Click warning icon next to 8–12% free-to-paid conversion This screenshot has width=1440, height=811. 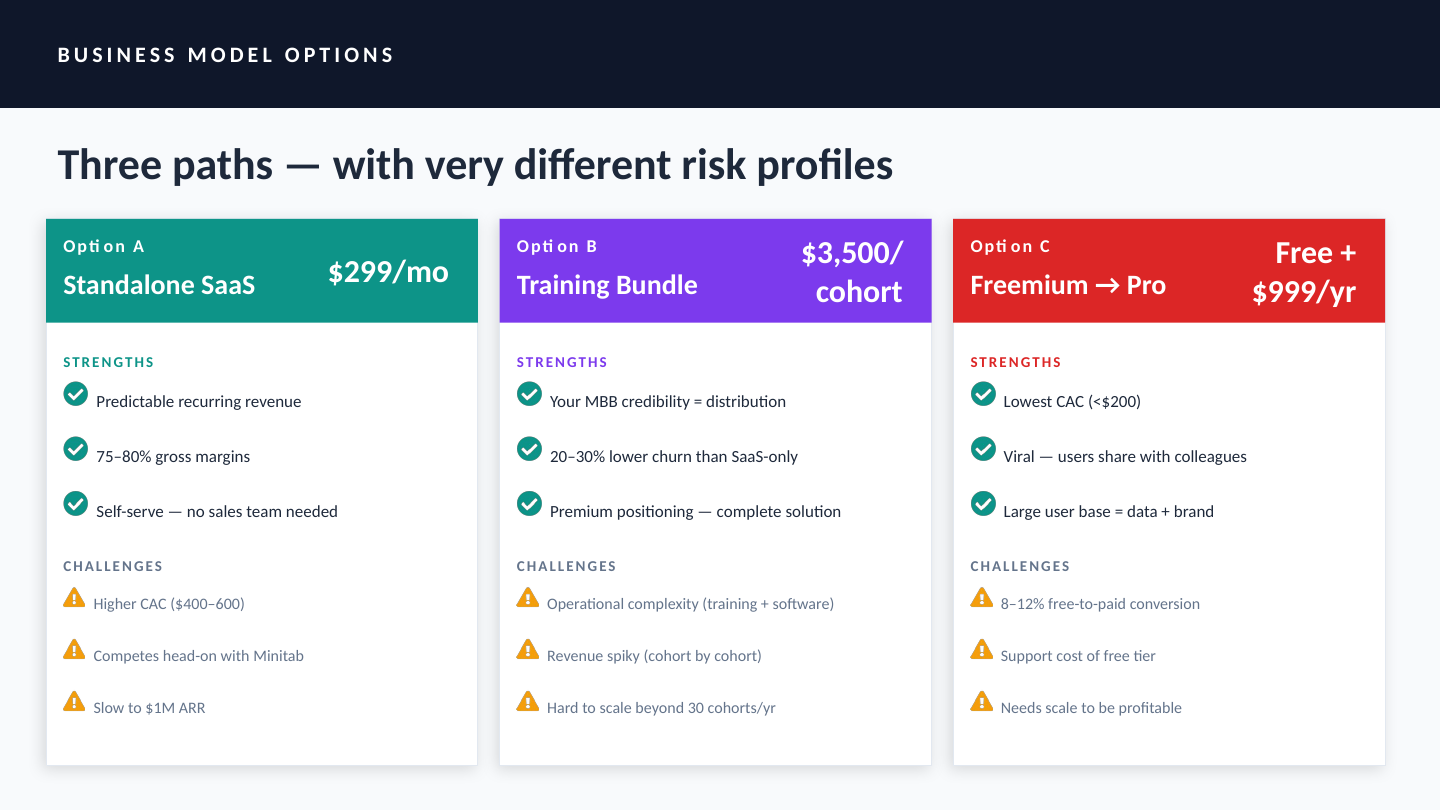click(x=982, y=598)
